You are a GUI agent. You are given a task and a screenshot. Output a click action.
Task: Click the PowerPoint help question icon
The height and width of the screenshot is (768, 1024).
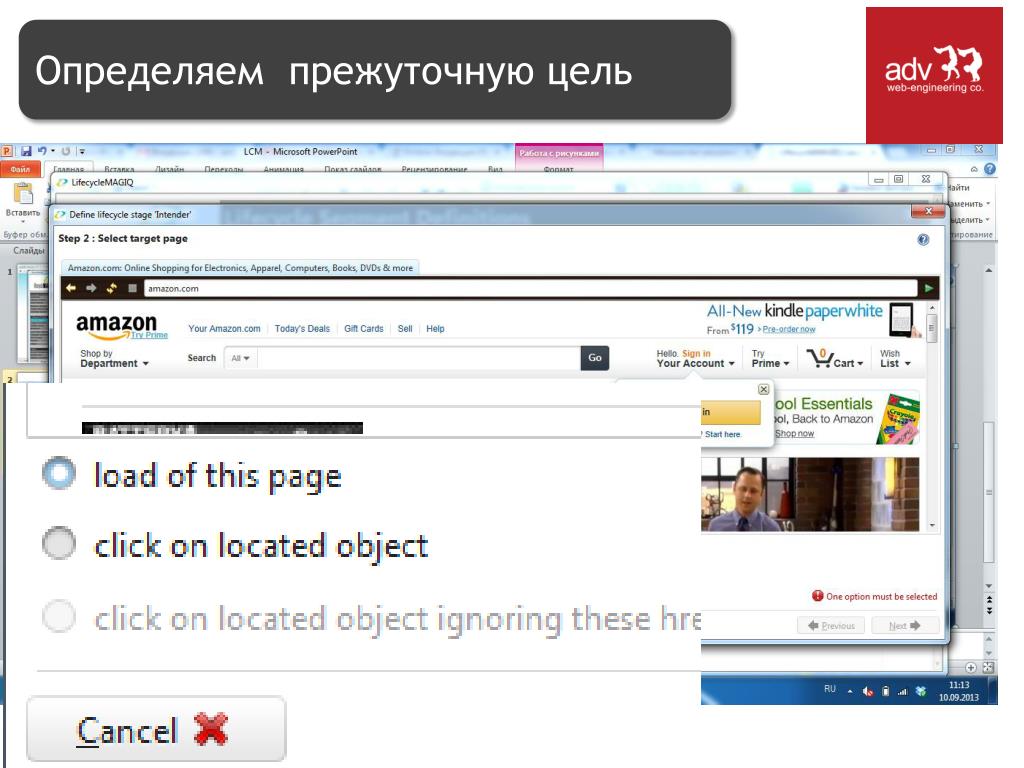(990, 168)
